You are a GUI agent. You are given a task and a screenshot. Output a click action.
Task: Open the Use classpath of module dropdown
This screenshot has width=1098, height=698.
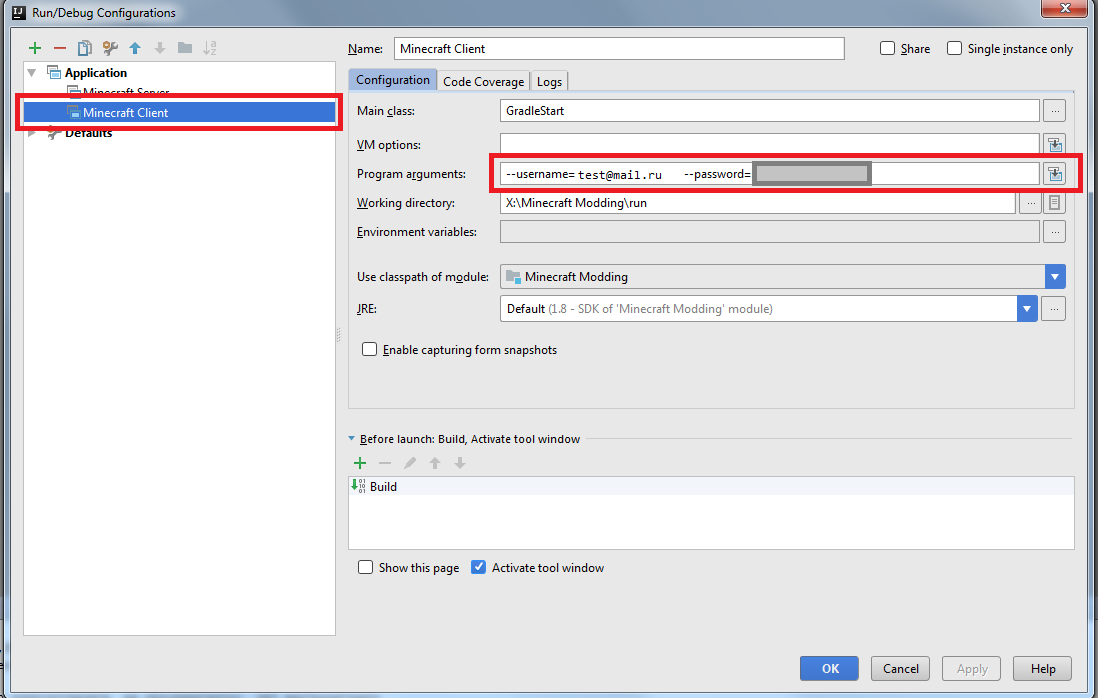pyautogui.click(x=1055, y=277)
